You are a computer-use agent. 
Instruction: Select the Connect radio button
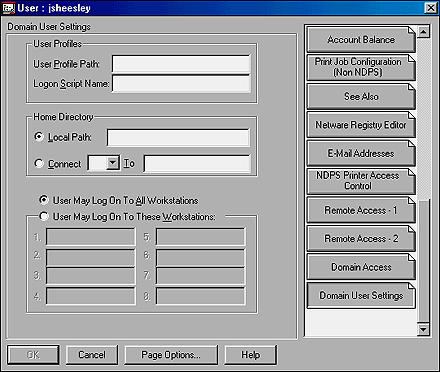point(39,163)
